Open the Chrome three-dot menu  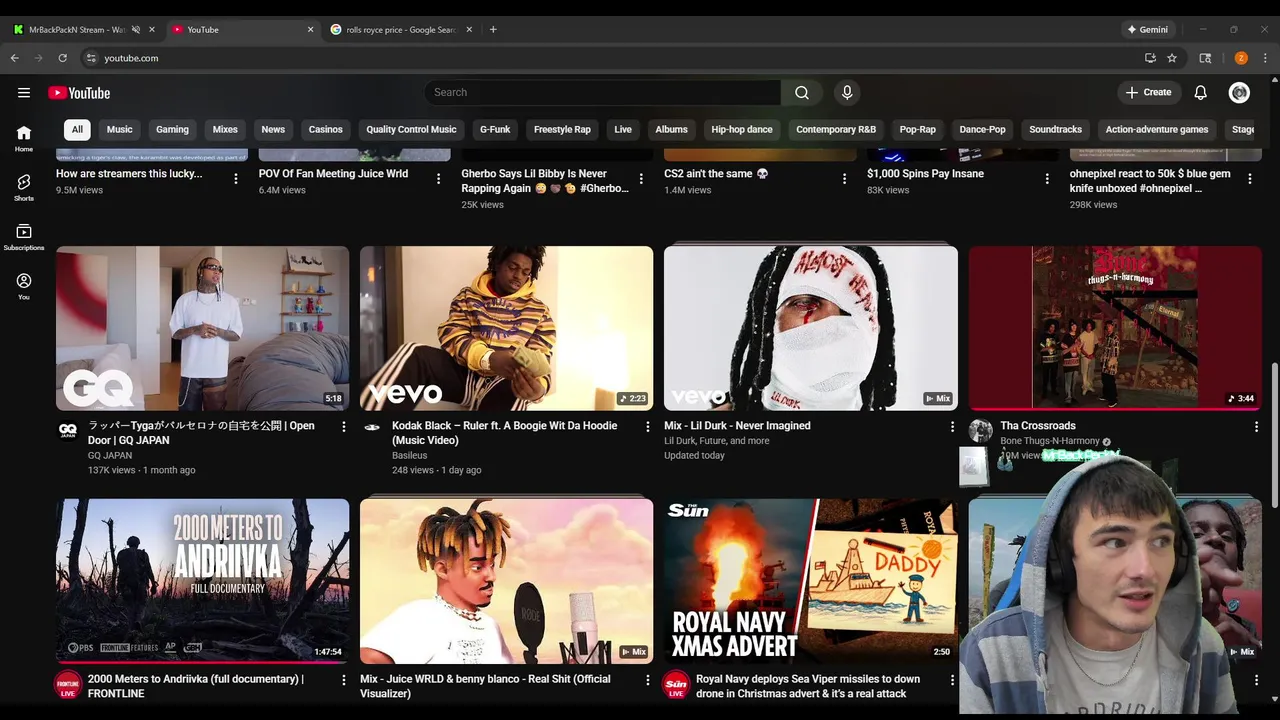pyautogui.click(x=1265, y=58)
